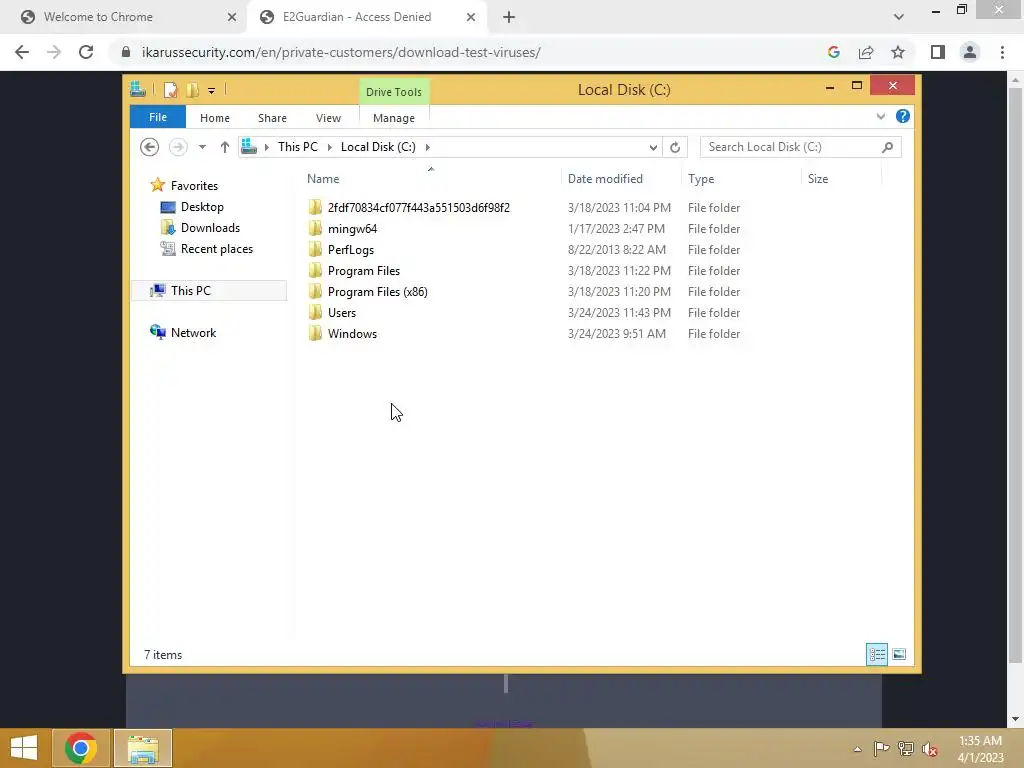Click File Explorer icon on taskbar

click(x=143, y=748)
